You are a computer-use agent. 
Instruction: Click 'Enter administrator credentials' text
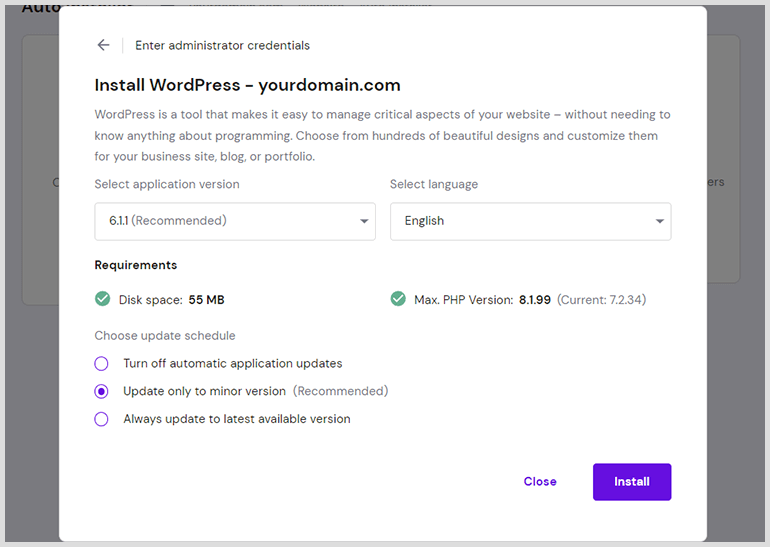(222, 46)
